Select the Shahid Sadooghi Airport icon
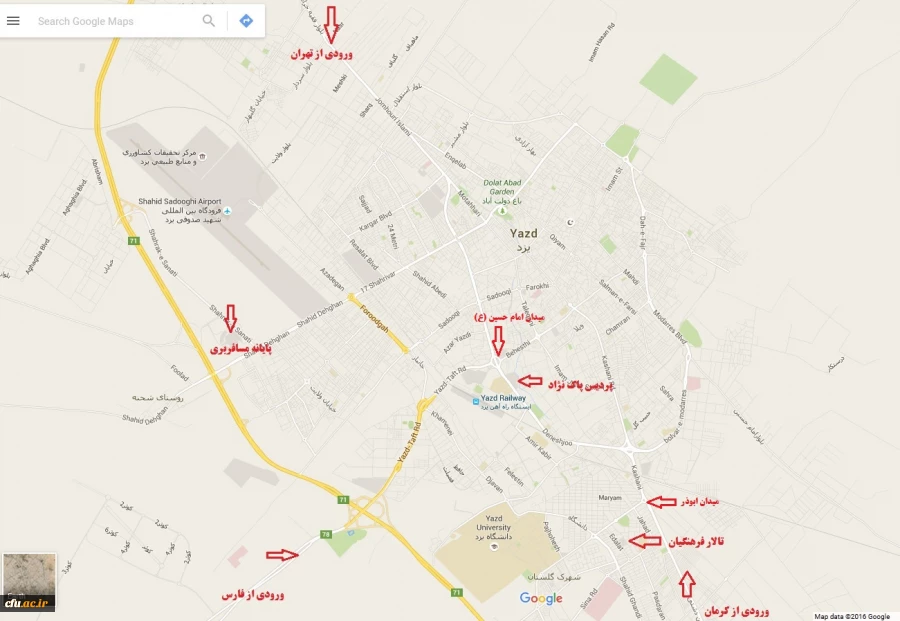The width and height of the screenshot is (900, 621). pos(228,211)
